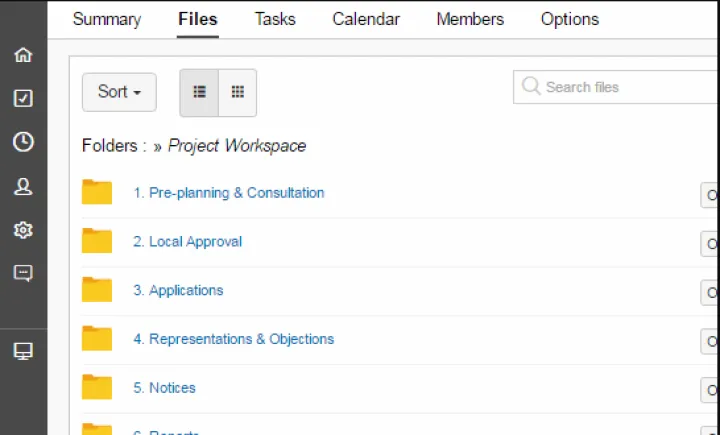Switch to grid view layout

point(238,92)
